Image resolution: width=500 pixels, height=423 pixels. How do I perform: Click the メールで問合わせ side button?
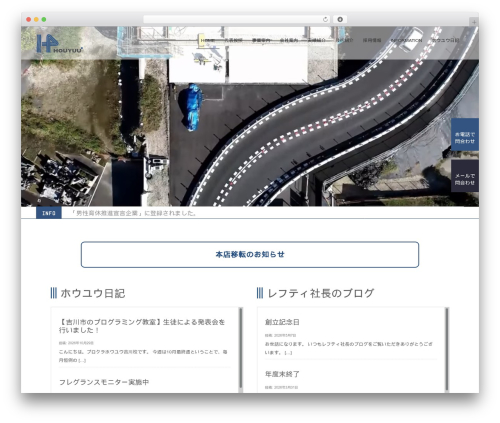tap(465, 176)
